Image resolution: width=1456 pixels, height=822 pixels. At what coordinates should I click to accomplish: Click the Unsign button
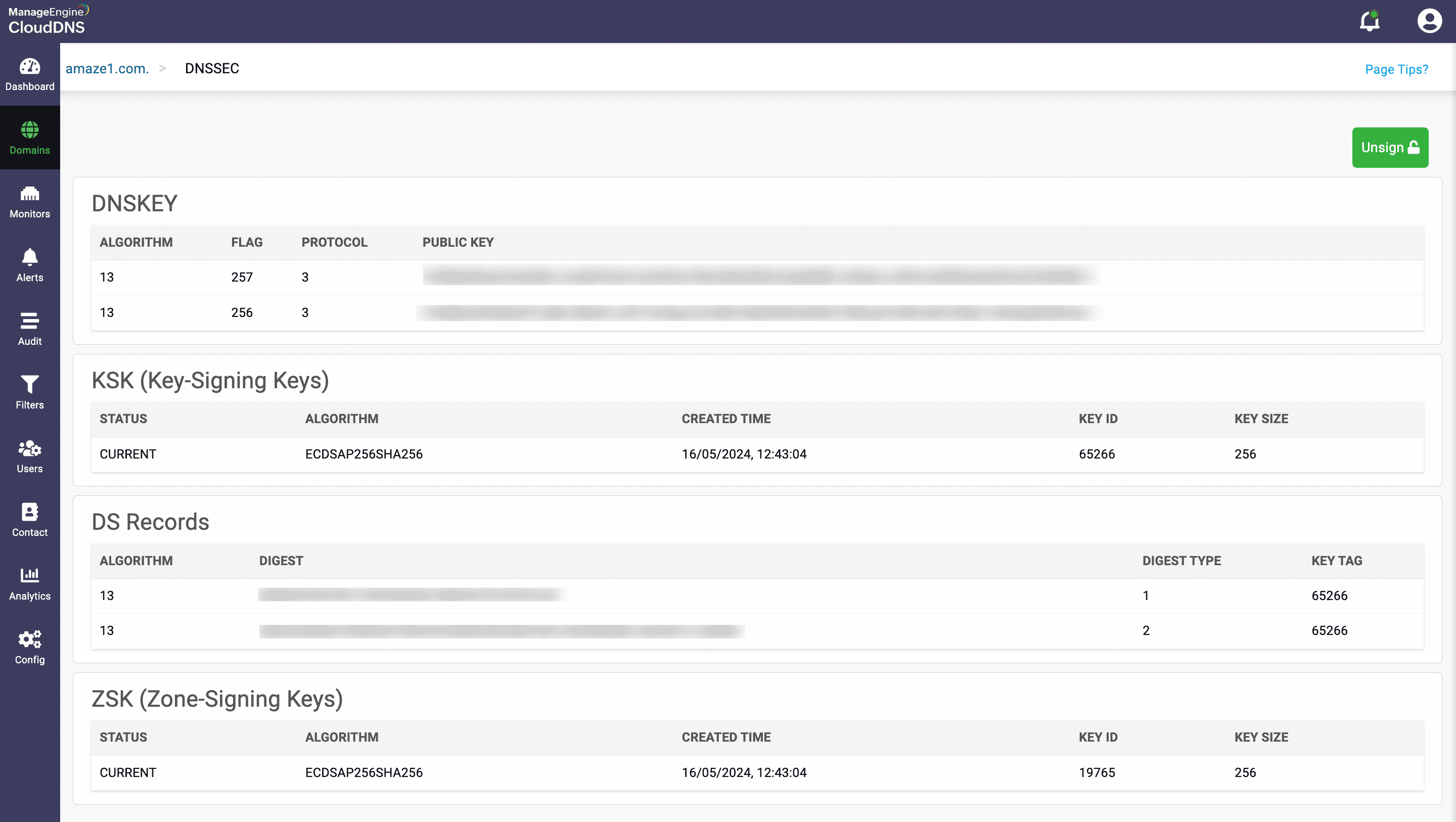[1390, 148]
